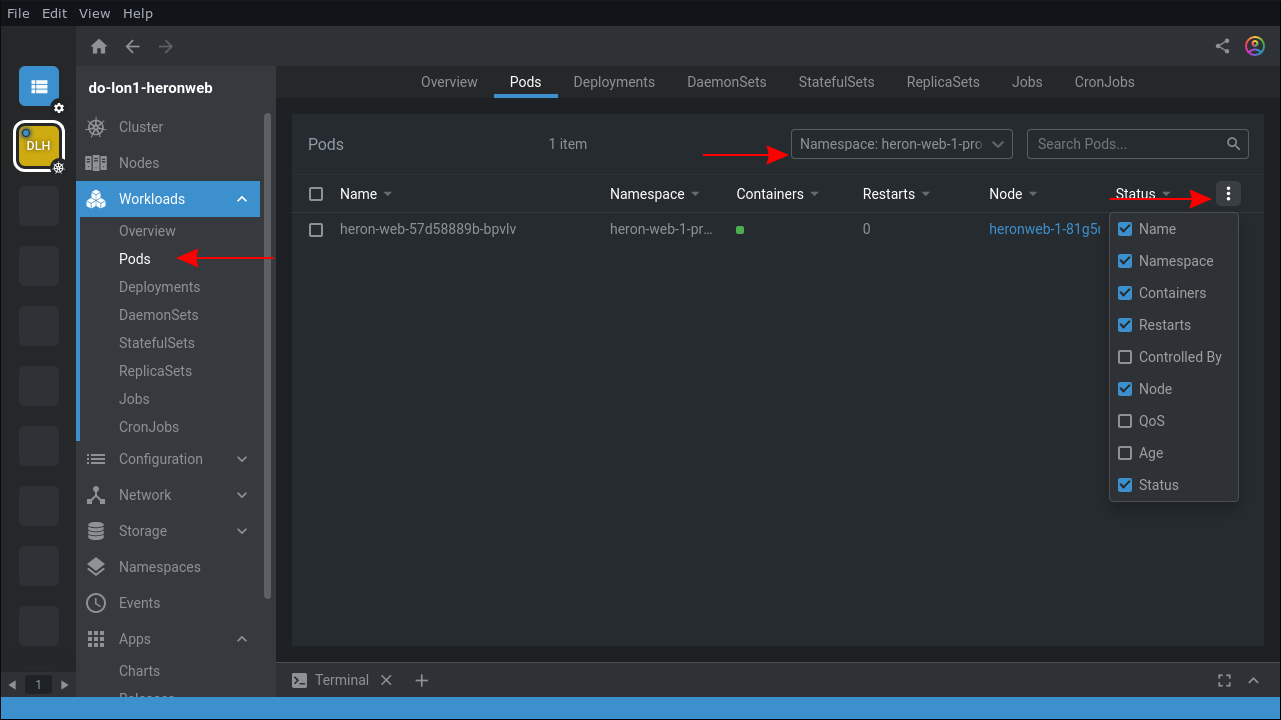Screen dimensions: 1281x720
Task: Select the DLH cluster icon in the sidebar
Action: (x=38, y=146)
